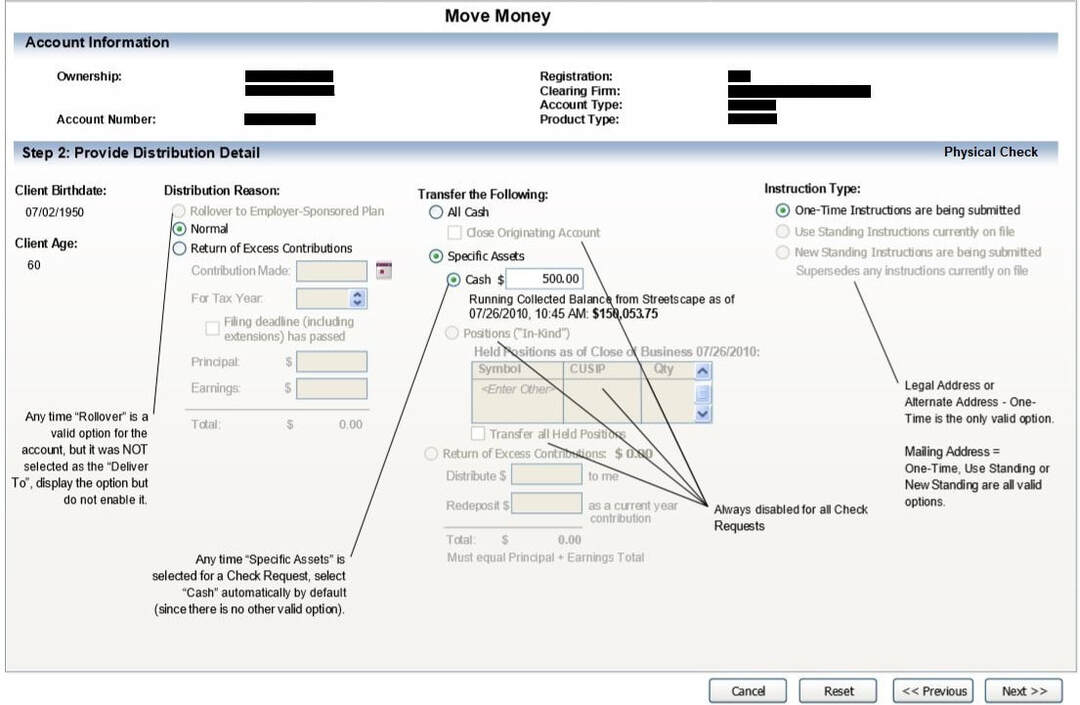Click the Cancel button
Screen dimensions: 1080x705
point(747,691)
